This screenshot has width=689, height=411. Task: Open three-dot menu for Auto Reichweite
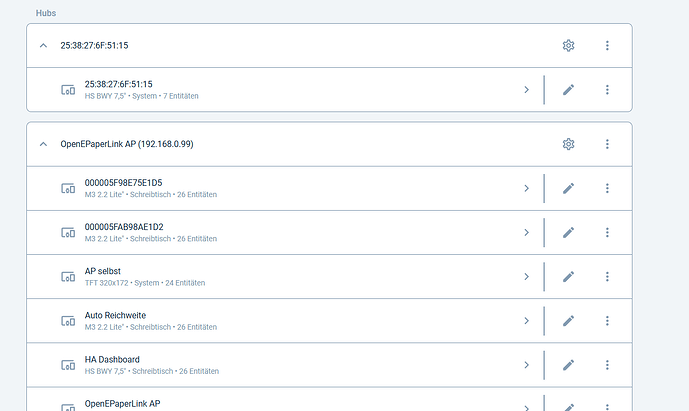(x=607, y=321)
